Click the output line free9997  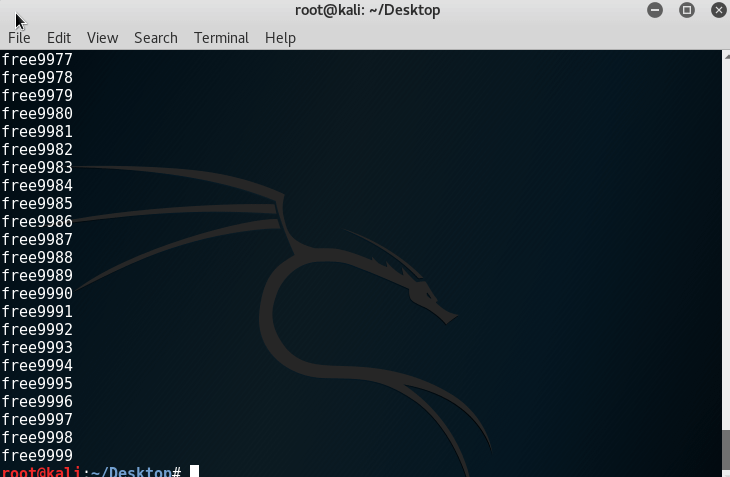coord(37,419)
